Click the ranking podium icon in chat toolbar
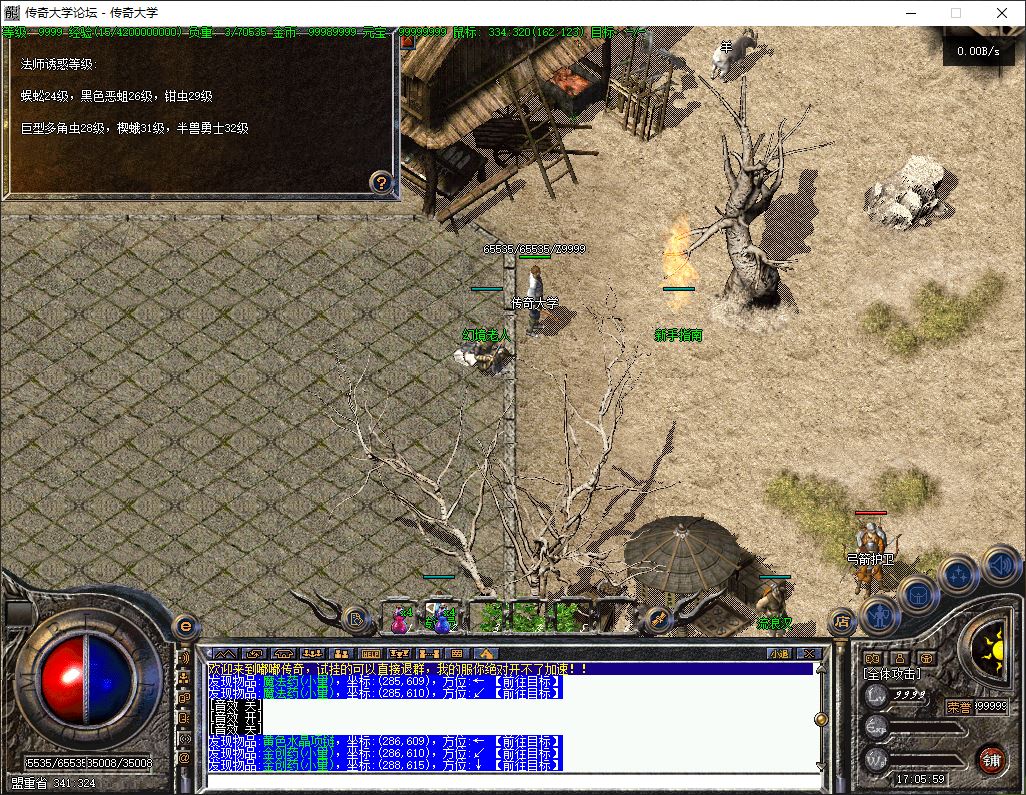This screenshot has width=1026, height=795. point(399,654)
